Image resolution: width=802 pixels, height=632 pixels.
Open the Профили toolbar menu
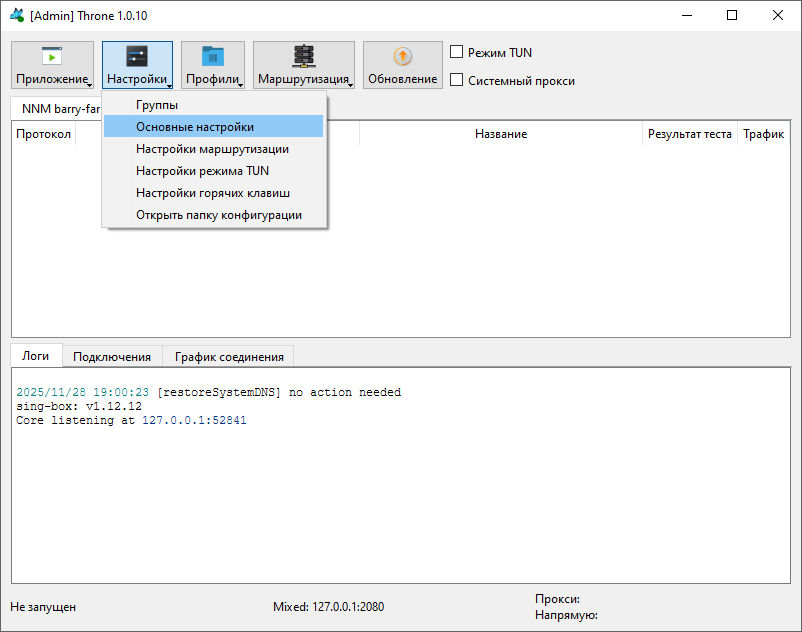(213, 65)
